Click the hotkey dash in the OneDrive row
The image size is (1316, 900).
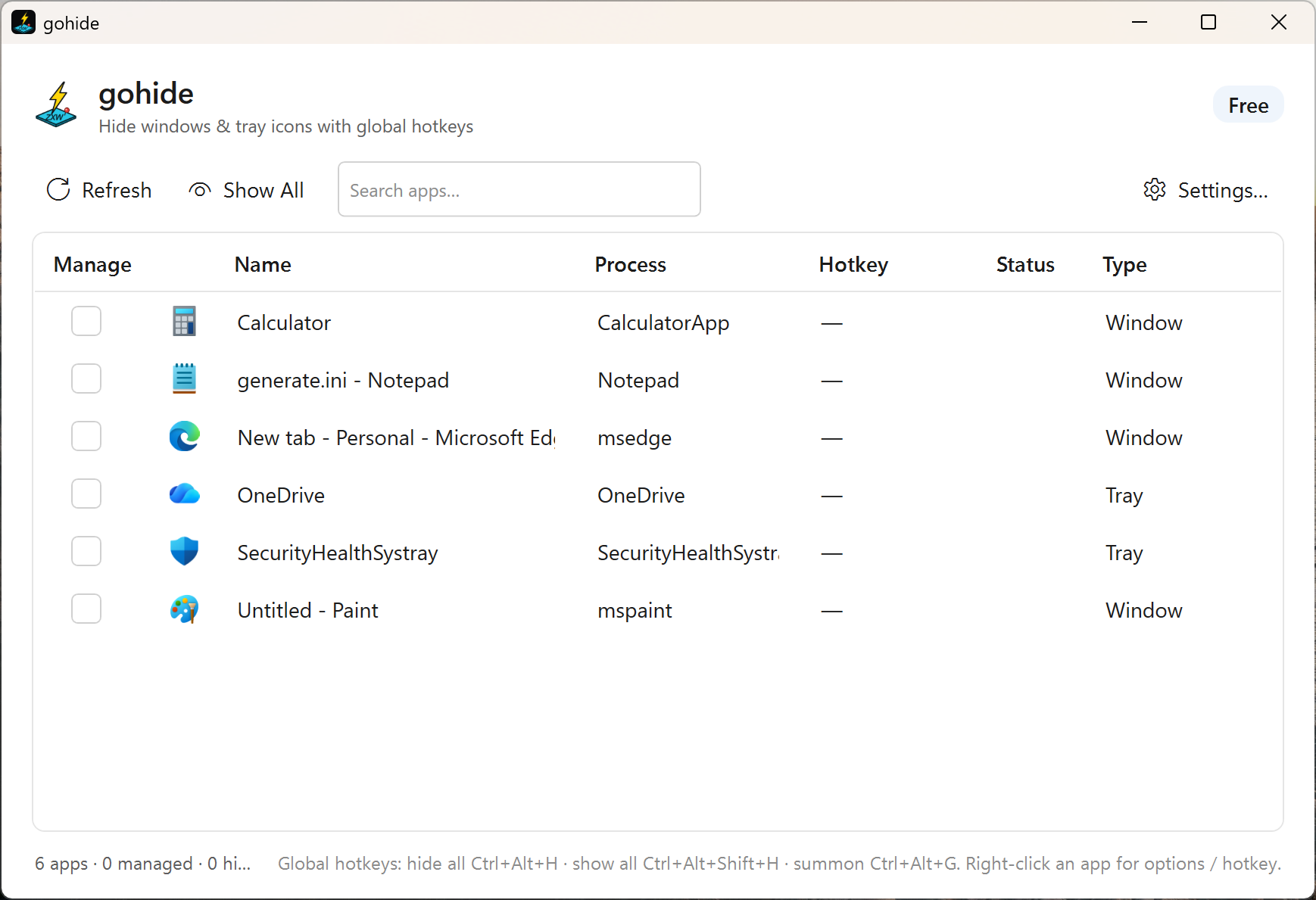tap(831, 496)
